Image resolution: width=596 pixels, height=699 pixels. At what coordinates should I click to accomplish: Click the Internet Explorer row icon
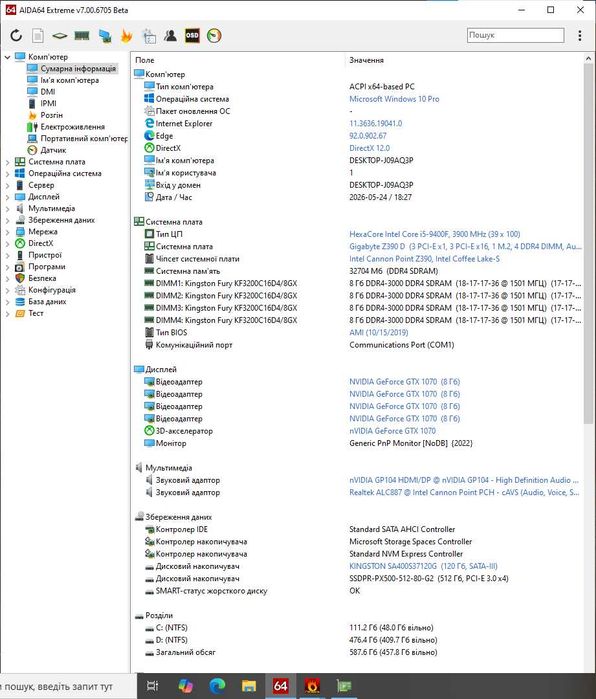point(149,123)
